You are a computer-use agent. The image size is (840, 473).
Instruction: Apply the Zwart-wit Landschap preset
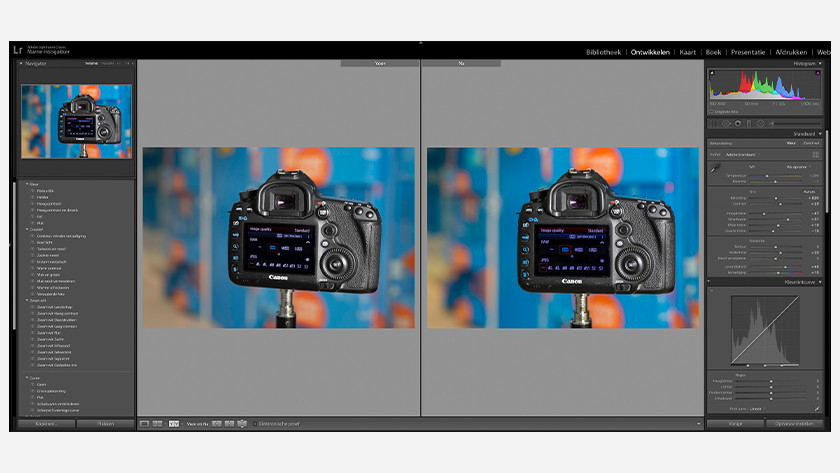pyautogui.click(x=54, y=307)
